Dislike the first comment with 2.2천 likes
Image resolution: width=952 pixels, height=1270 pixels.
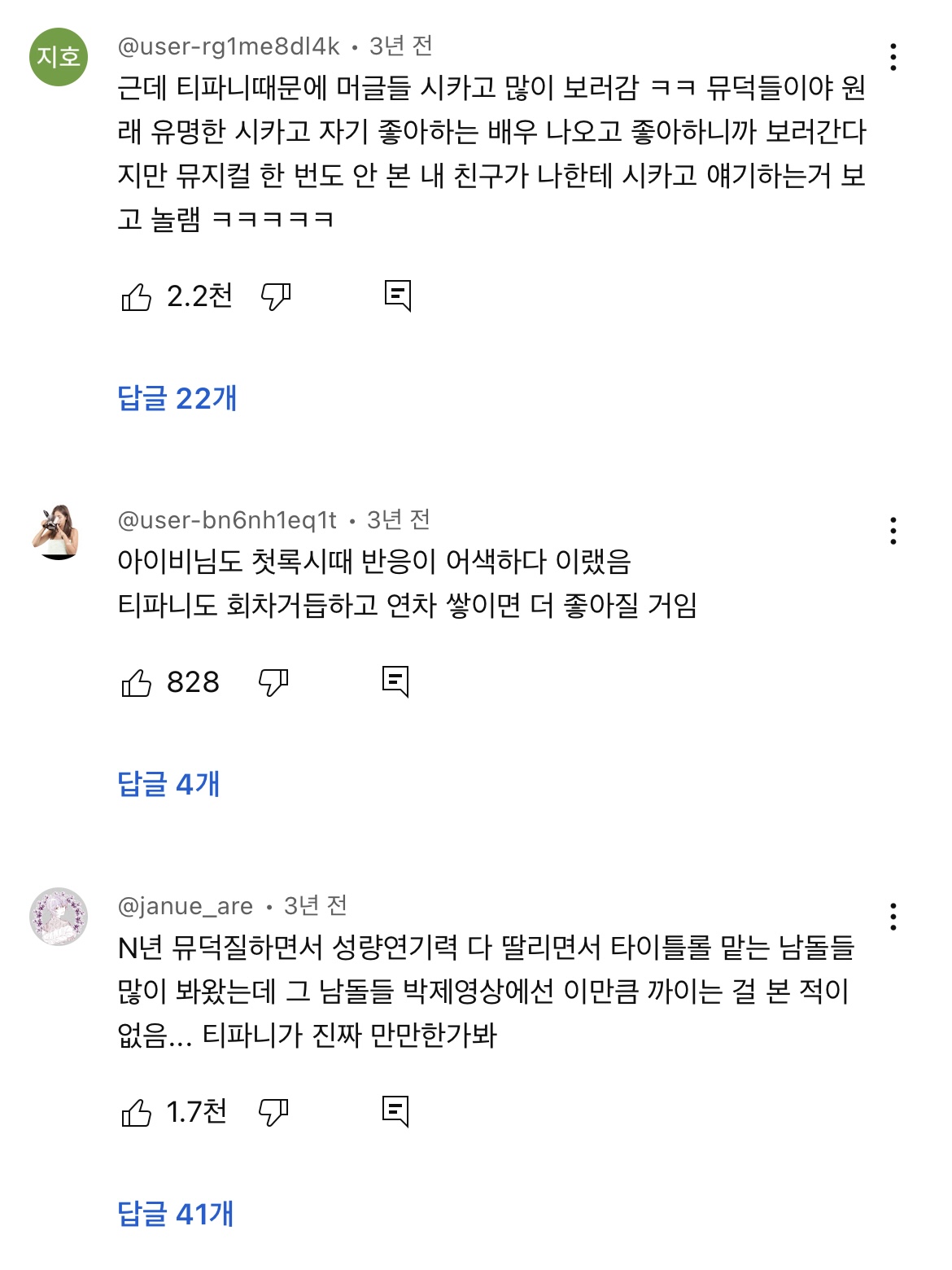click(276, 296)
